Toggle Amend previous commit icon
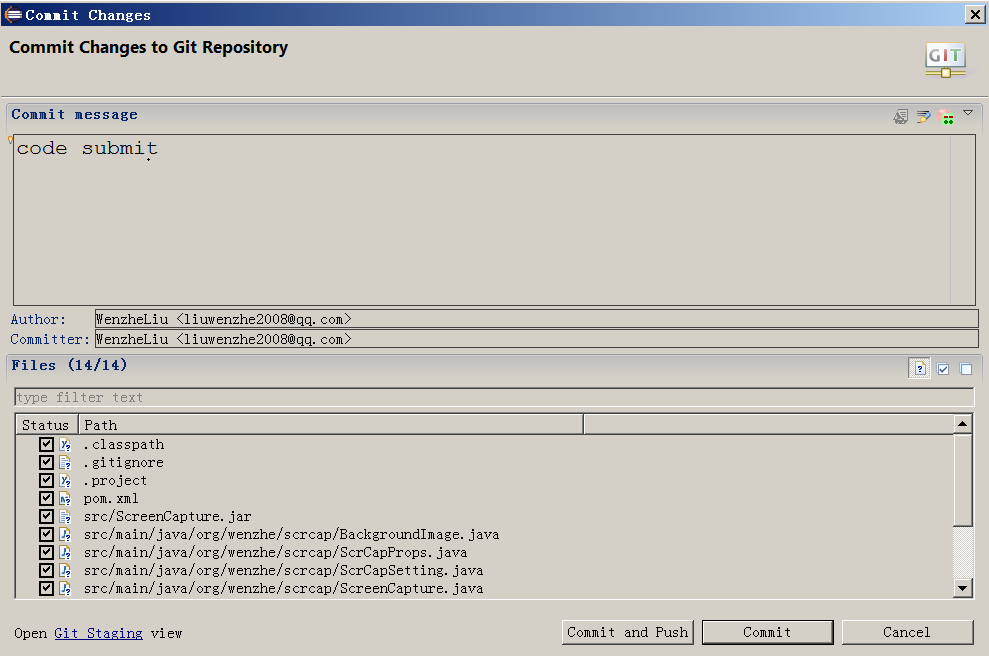Screen dimensions: 989x656 click(x=900, y=117)
